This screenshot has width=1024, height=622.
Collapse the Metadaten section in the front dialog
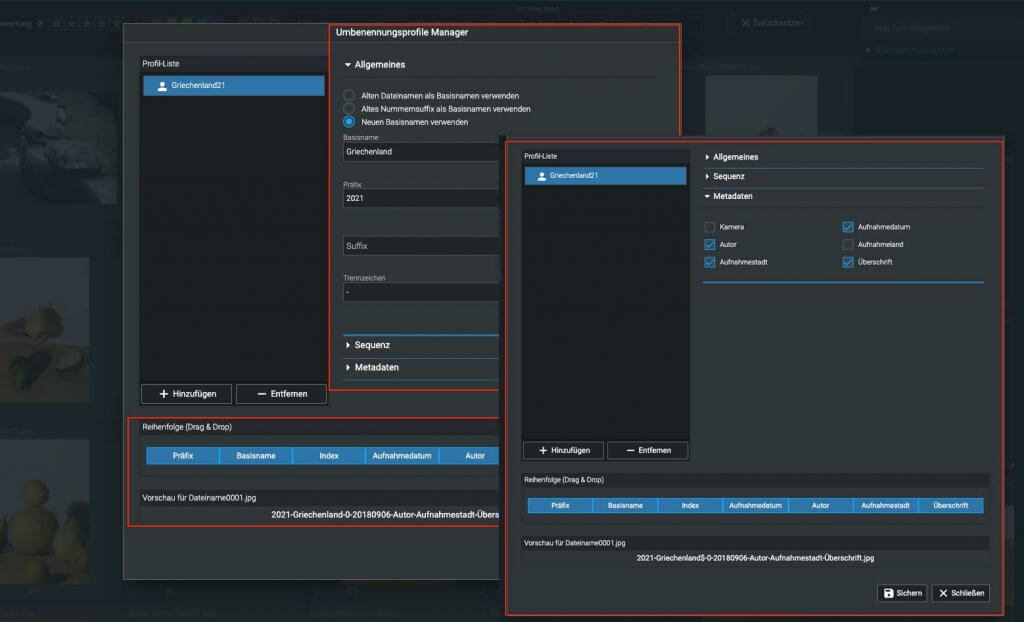click(708, 196)
